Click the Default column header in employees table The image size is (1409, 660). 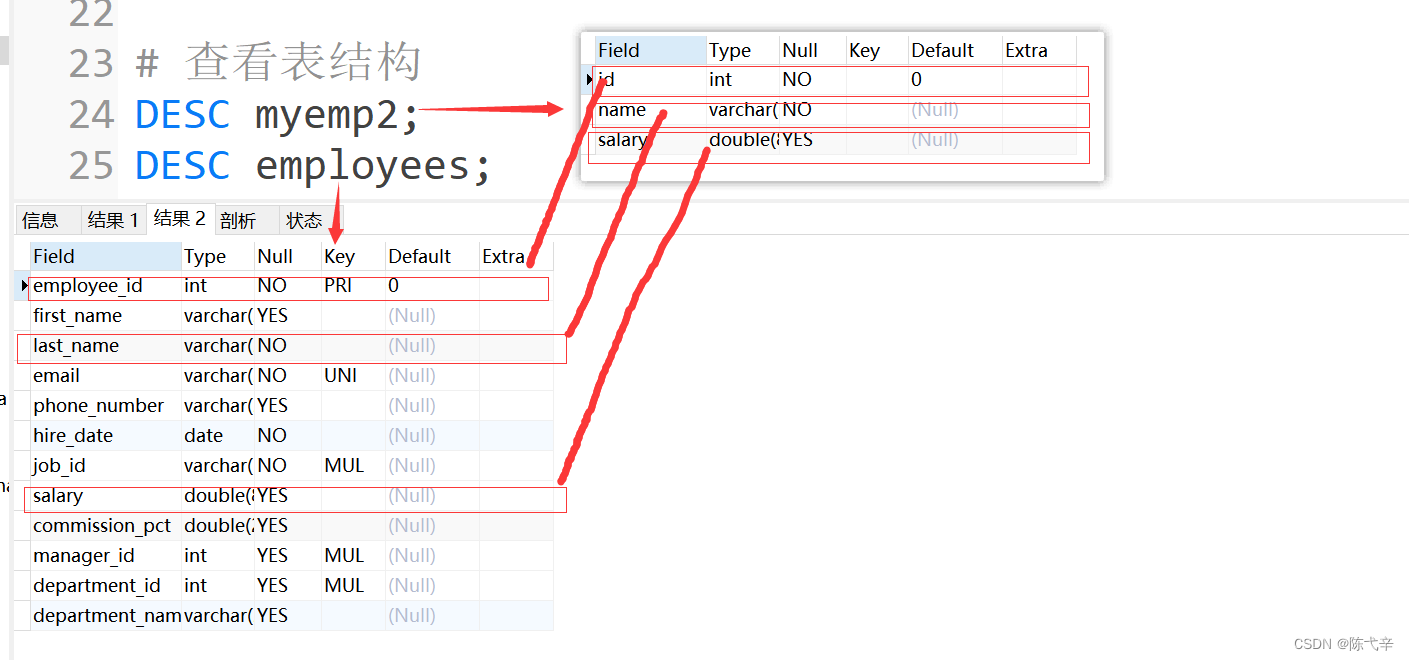[432, 256]
